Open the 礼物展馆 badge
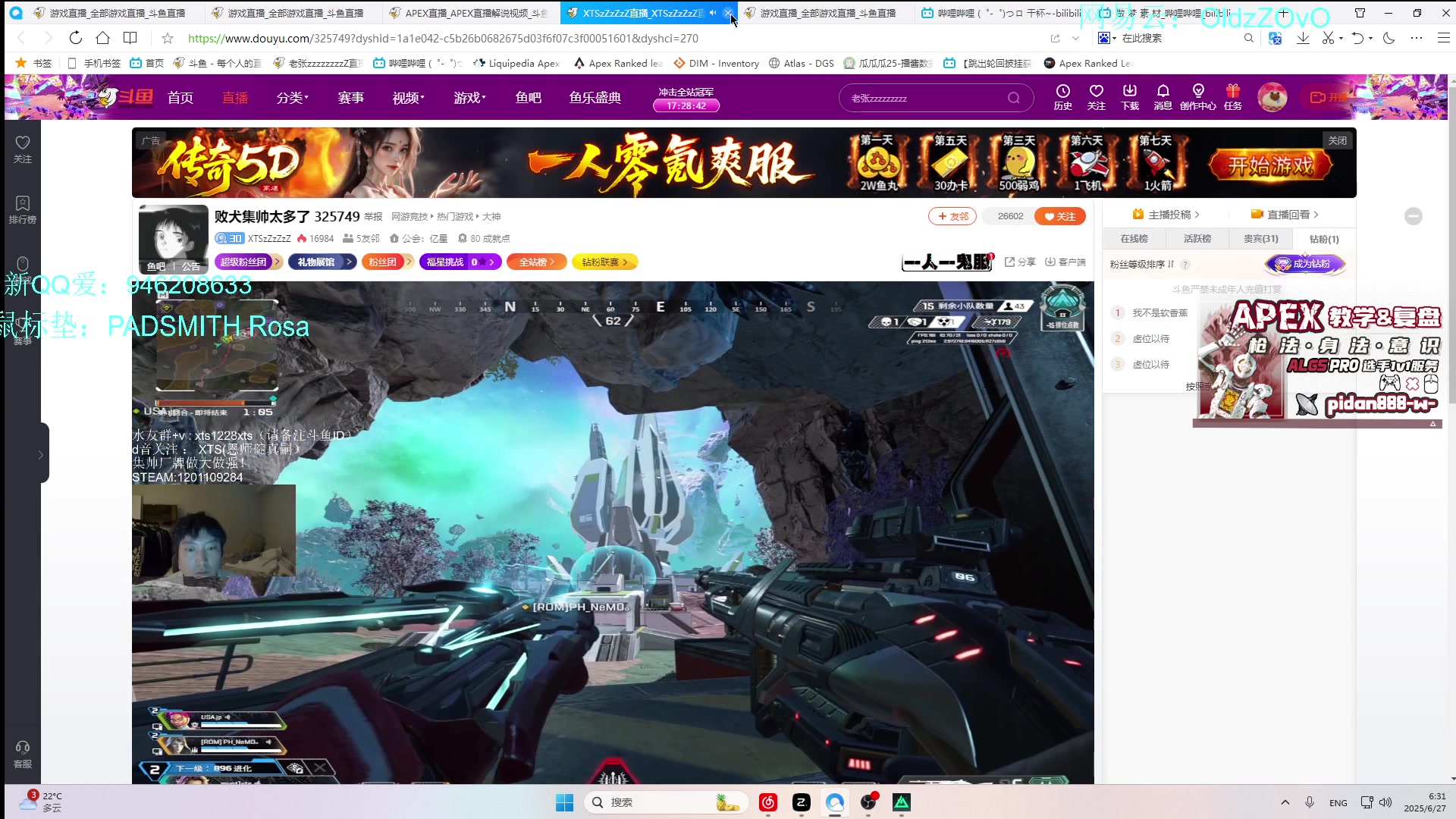Screen dimensions: 1456x819 point(322,262)
